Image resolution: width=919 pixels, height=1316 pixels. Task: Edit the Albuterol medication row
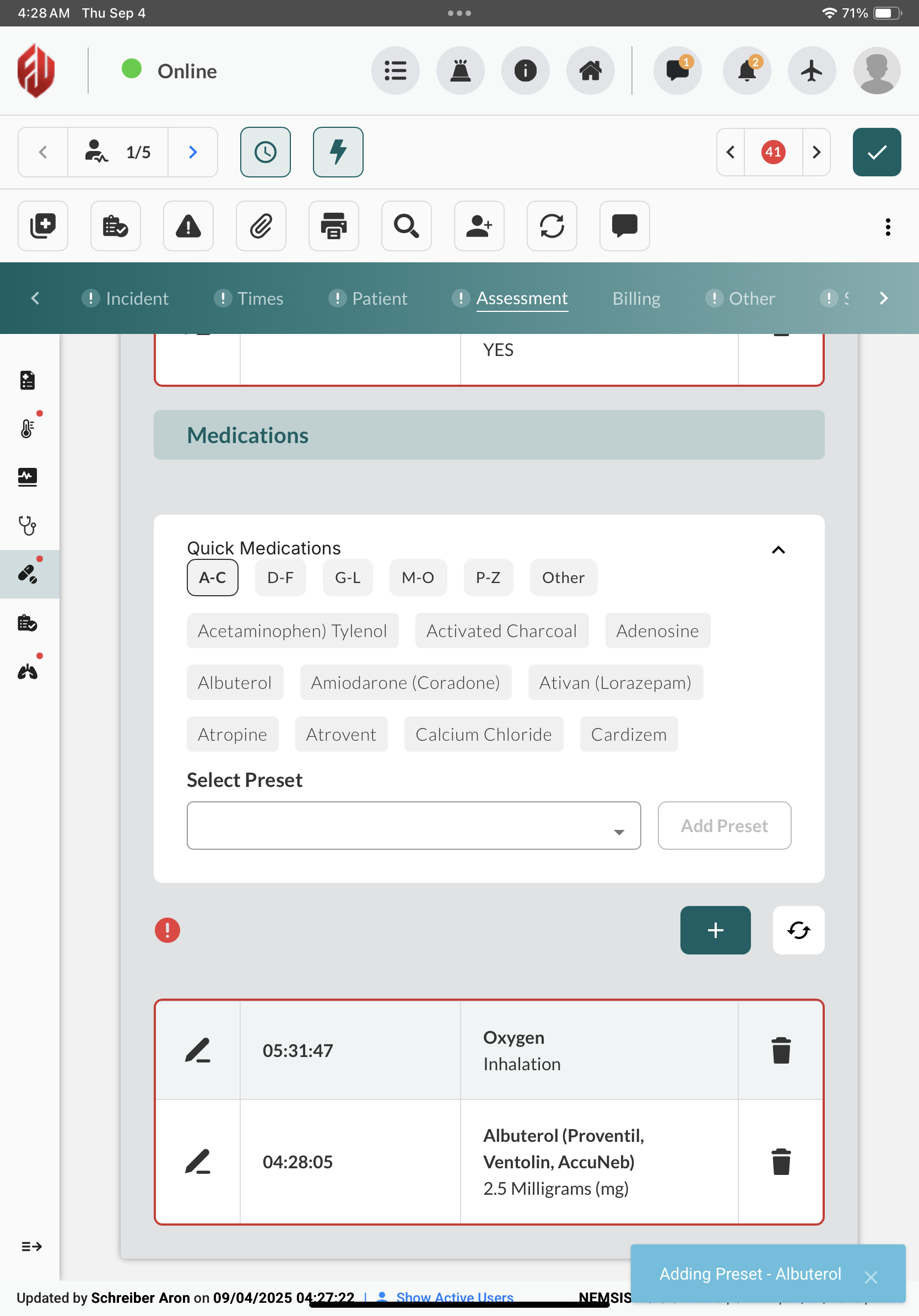click(198, 1161)
